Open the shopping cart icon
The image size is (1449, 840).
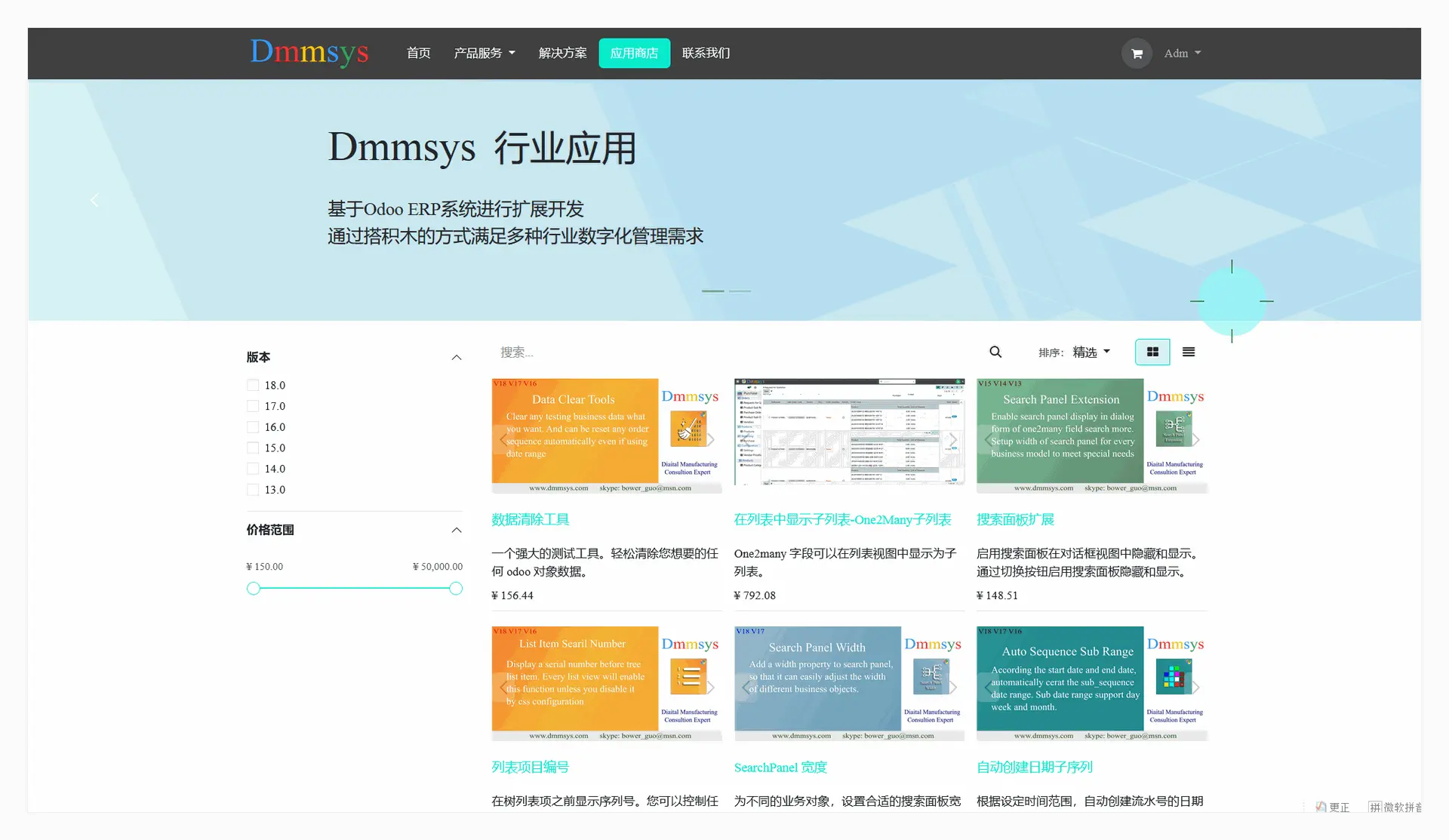click(x=1137, y=54)
